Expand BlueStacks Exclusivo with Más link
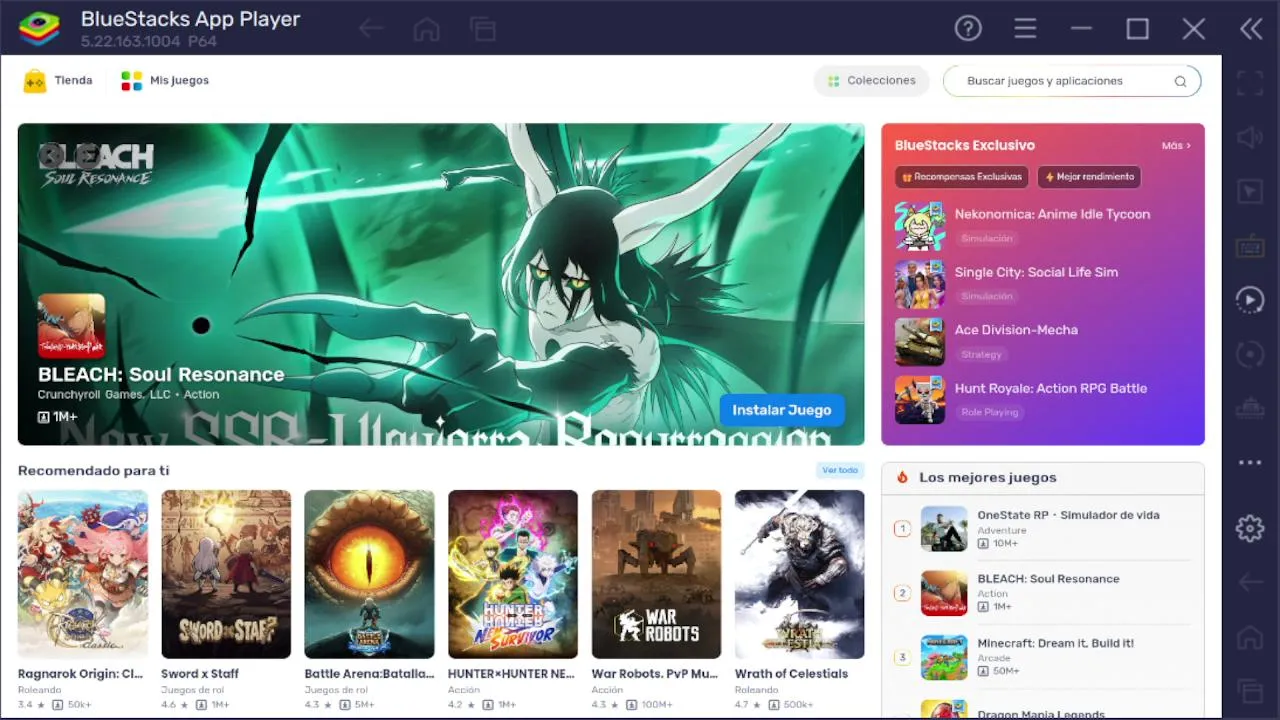 pos(1176,146)
